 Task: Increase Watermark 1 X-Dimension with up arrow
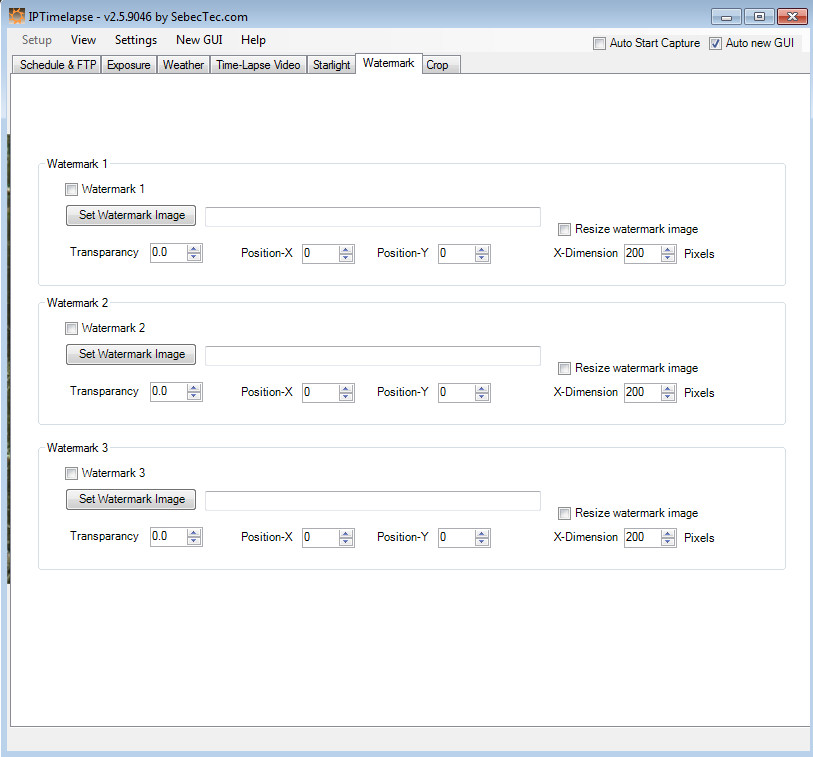tap(668, 250)
